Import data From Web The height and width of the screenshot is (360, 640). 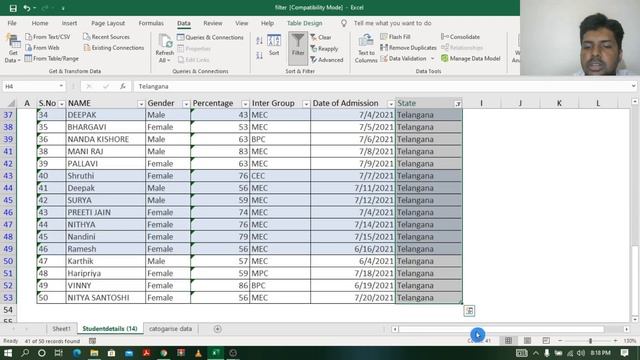click(x=42, y=48)
